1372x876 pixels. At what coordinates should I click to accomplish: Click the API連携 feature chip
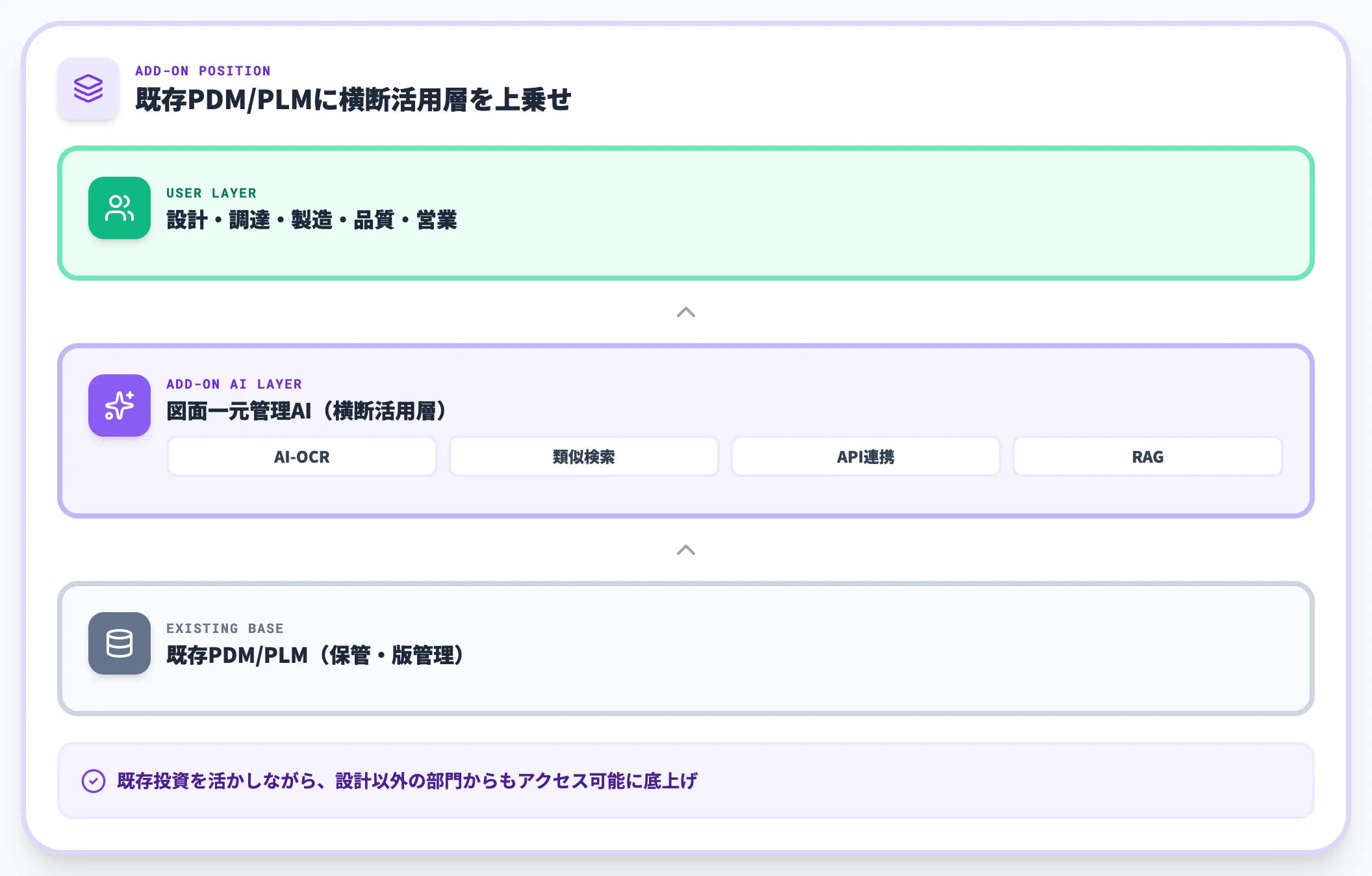[865, 457]
